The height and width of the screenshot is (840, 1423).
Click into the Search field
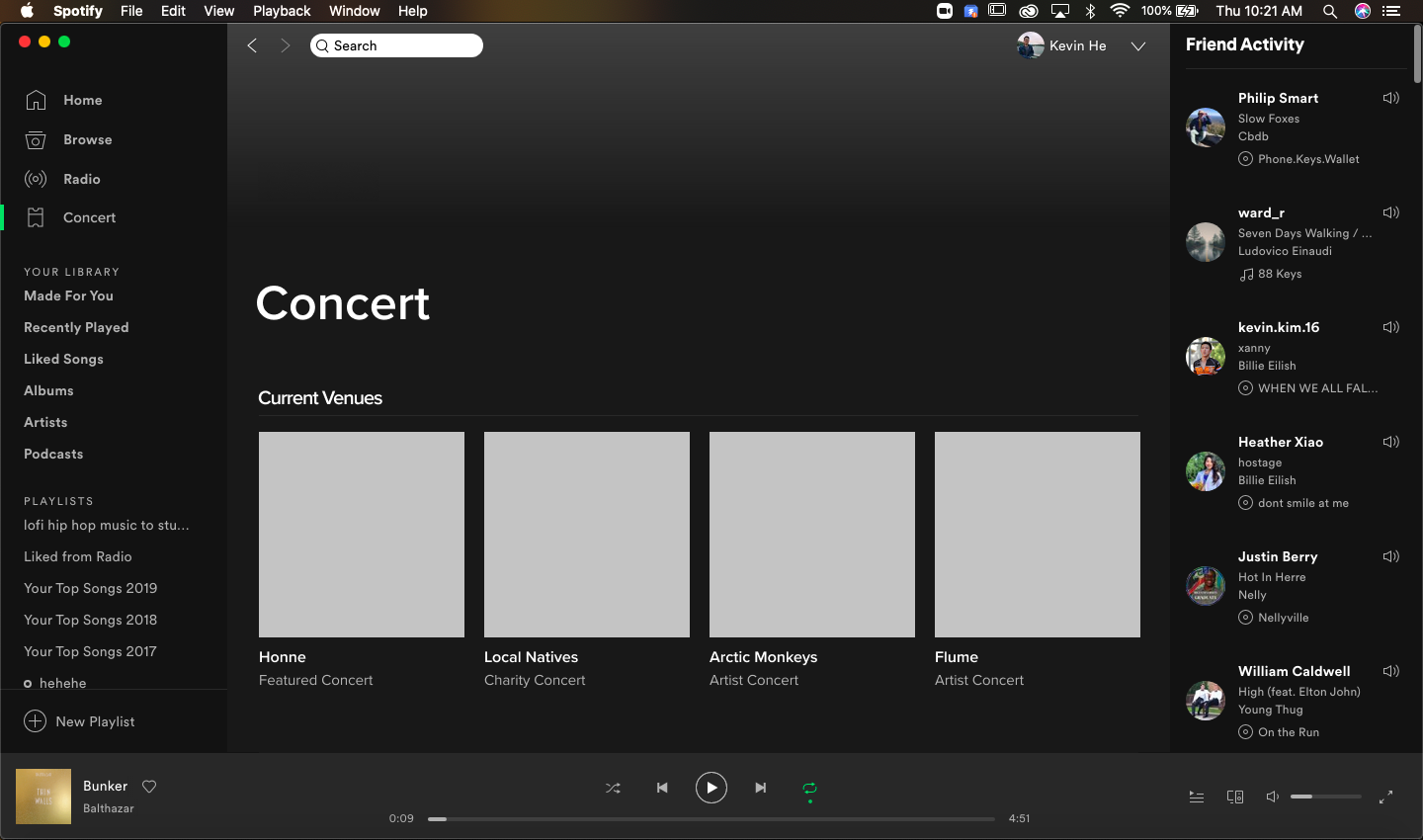(x=396, y=45)
